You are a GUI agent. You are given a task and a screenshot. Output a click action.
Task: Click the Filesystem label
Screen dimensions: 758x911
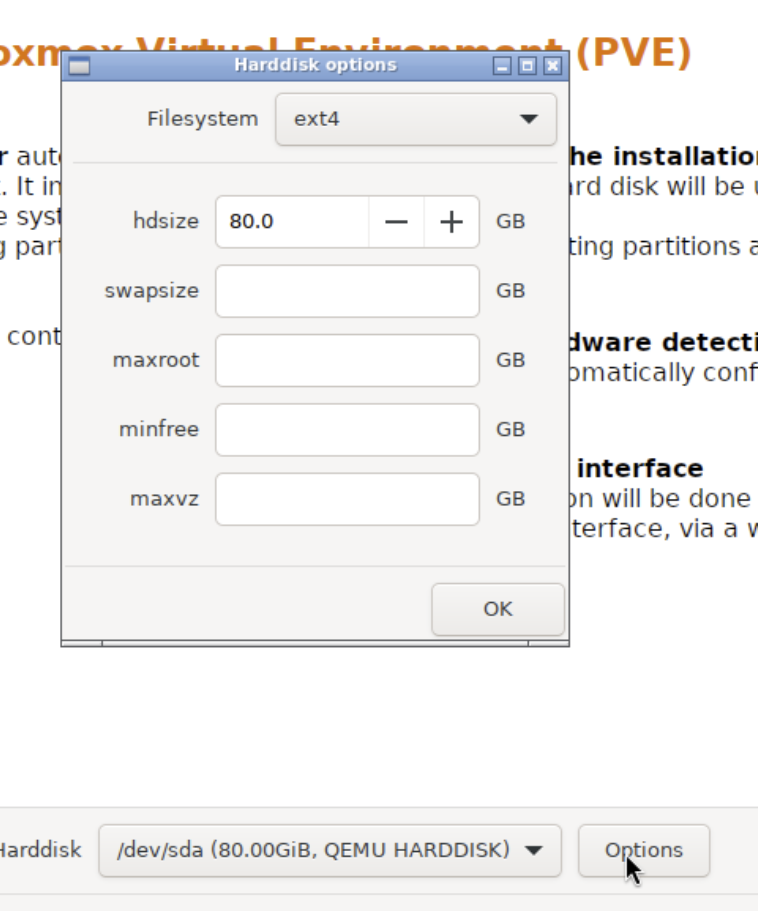[202, 119]
